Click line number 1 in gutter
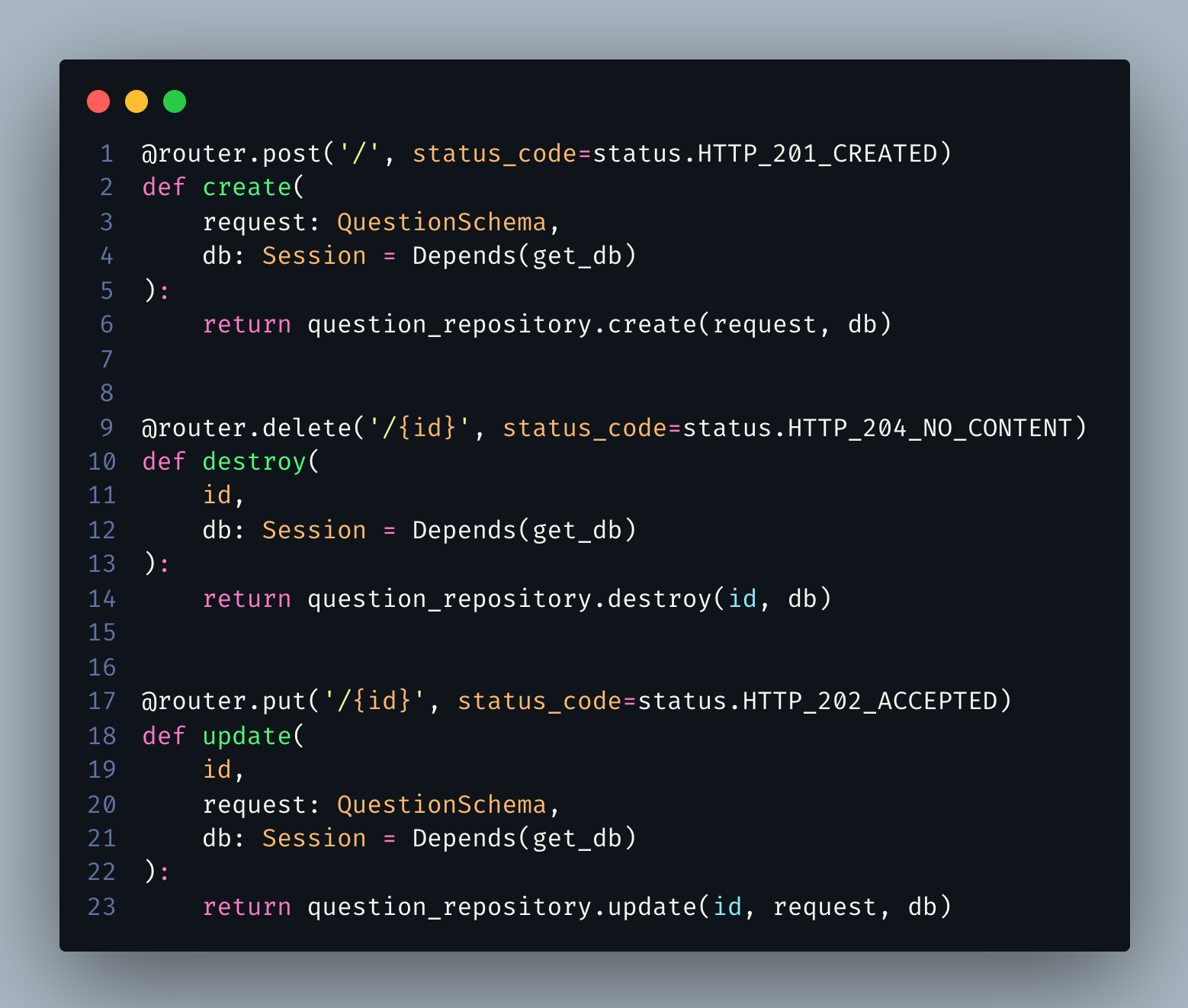1188x1008 pixels. tap(107, 154)
